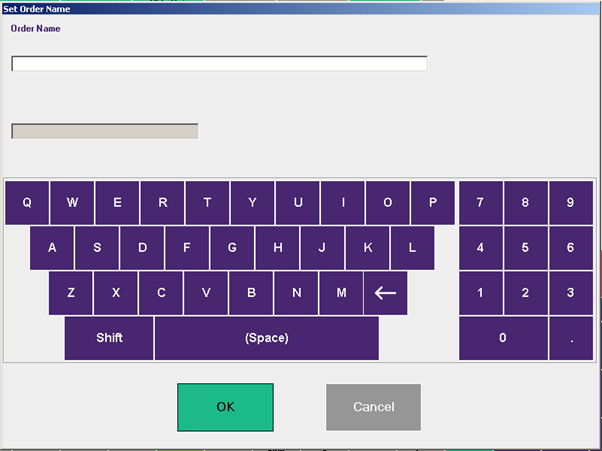Tap the M key

click(x=341, y=293)
